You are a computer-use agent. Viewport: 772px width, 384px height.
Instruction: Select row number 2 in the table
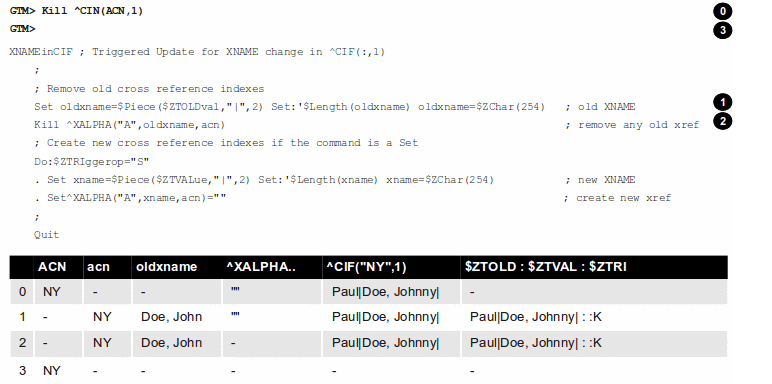coord(368,343)
